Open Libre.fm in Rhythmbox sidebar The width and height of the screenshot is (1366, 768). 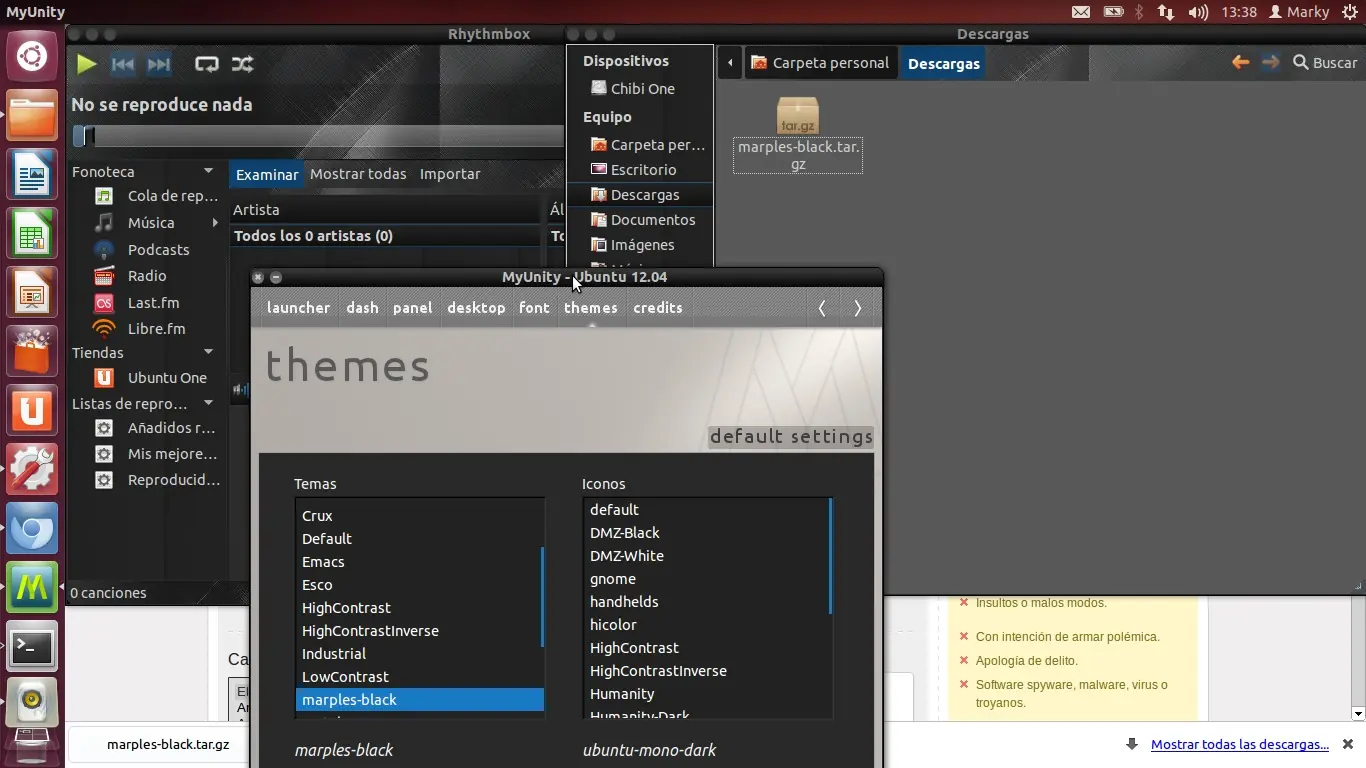pyautogui.click(x=140, y=328)
